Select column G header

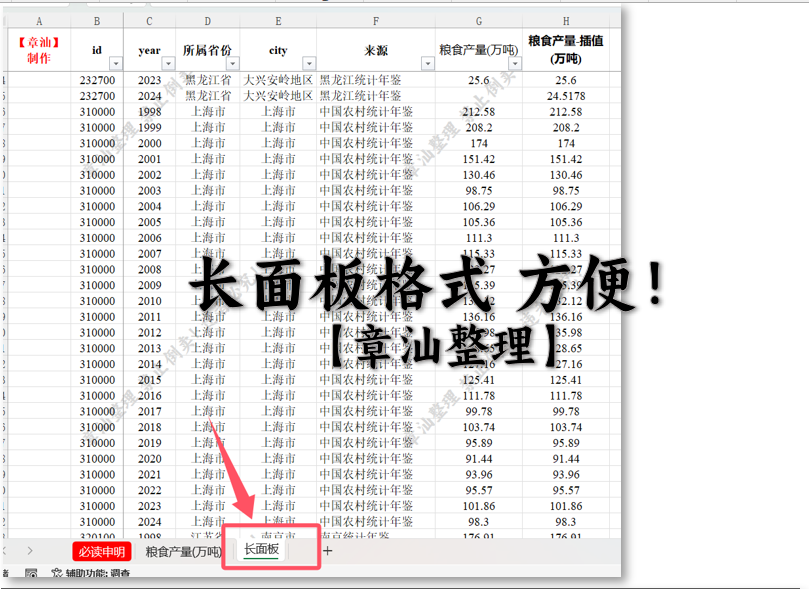479,21
